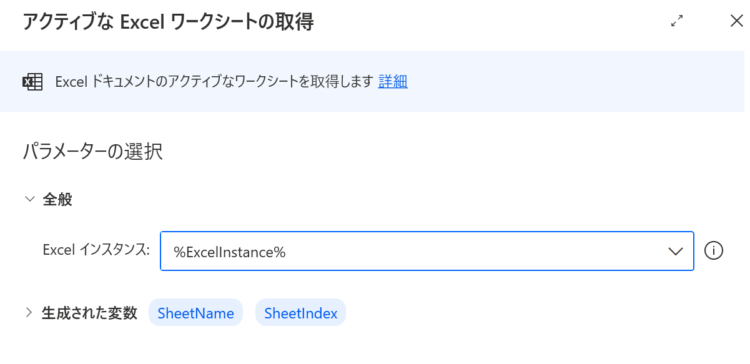Click the %ExcelInstance% value text
This screenshot has height=364, width=750.
pos(230,252)
